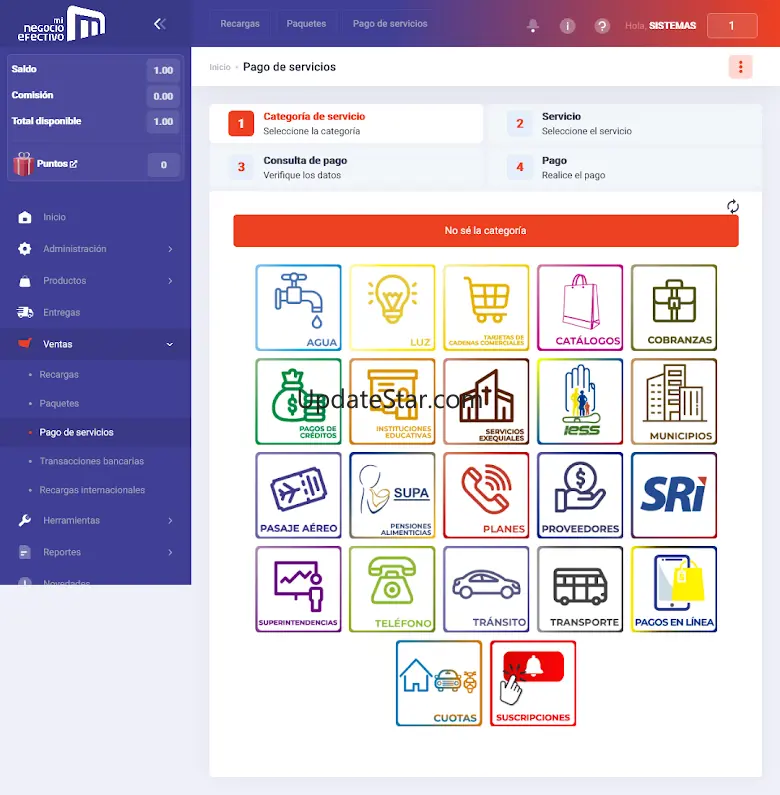Click the No sé la categoría button
This screenshot has height=795, width=780.
[x=486, y=231]
